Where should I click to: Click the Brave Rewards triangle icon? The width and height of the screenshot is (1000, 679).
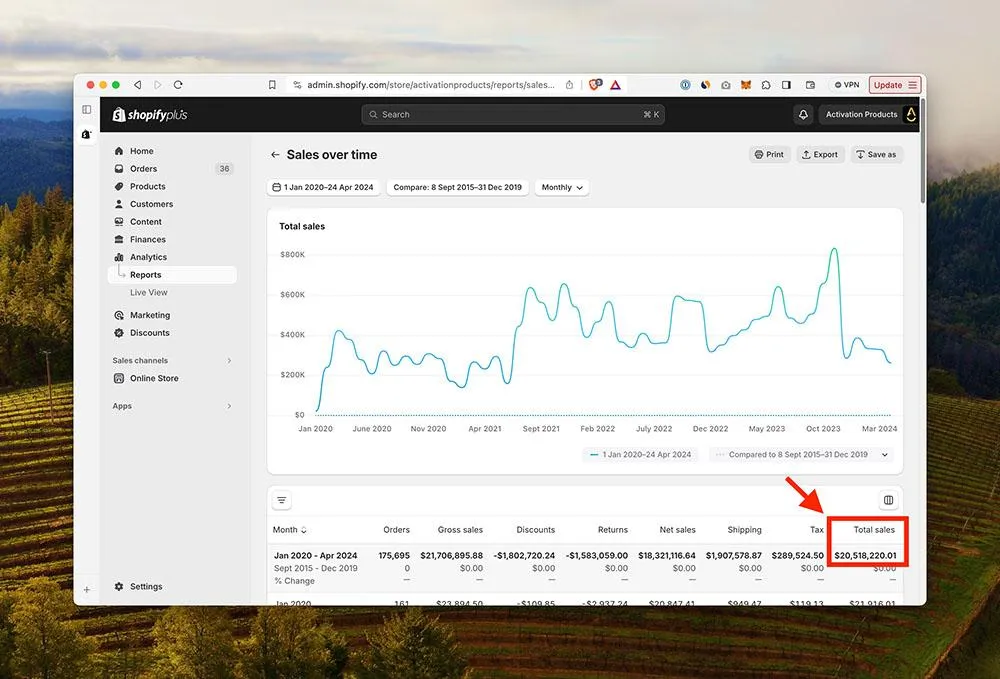(615, 85)
